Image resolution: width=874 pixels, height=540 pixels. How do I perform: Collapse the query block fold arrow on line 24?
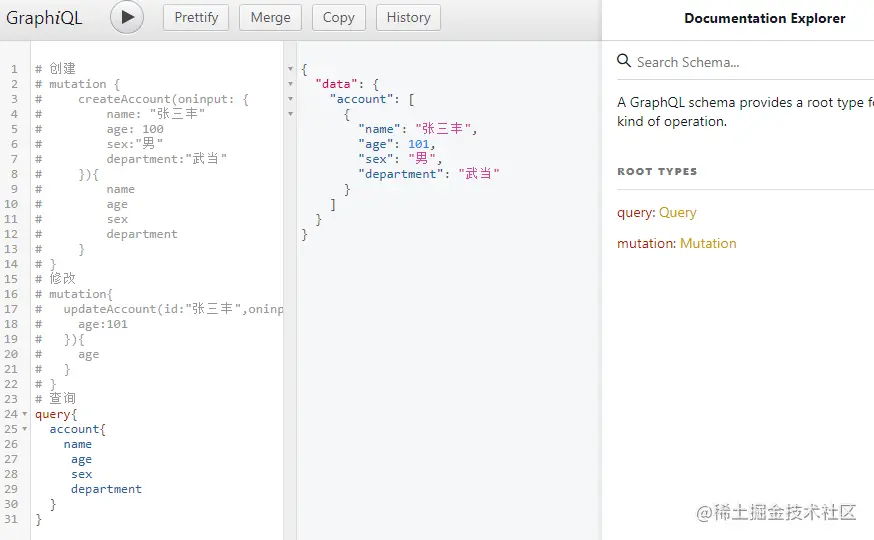tap(25, 414)
